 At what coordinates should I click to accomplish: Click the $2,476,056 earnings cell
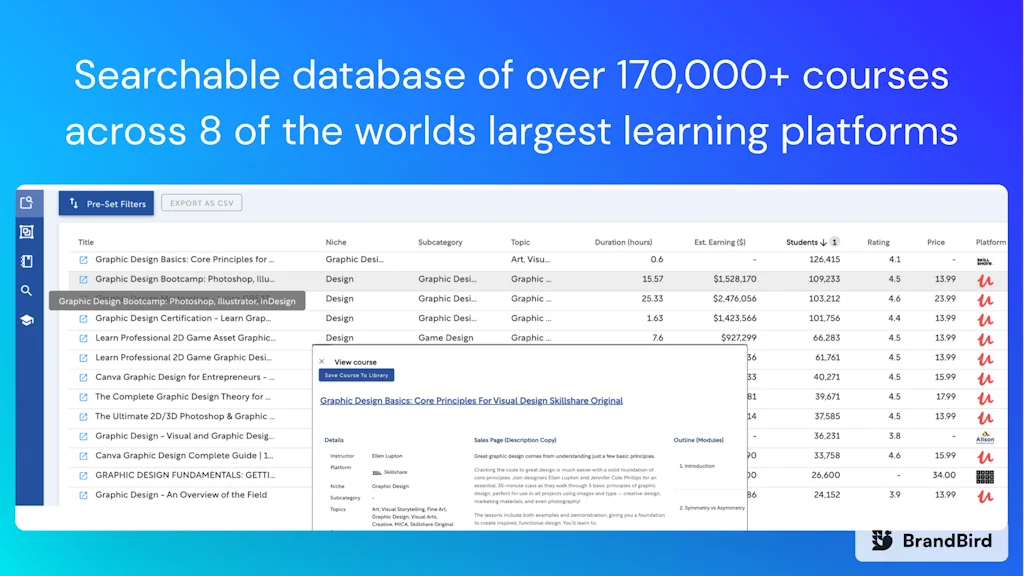pyautogui.click(x=735, y=298)
